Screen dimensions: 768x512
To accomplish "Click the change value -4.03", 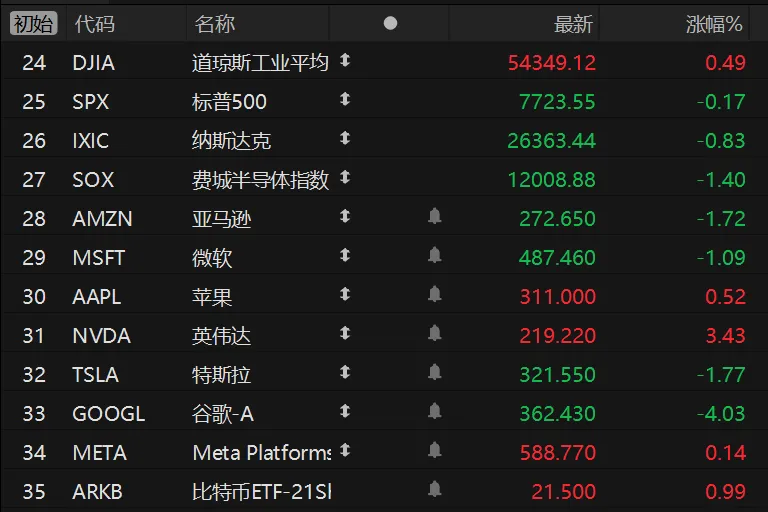I will (x=721, y=414).
